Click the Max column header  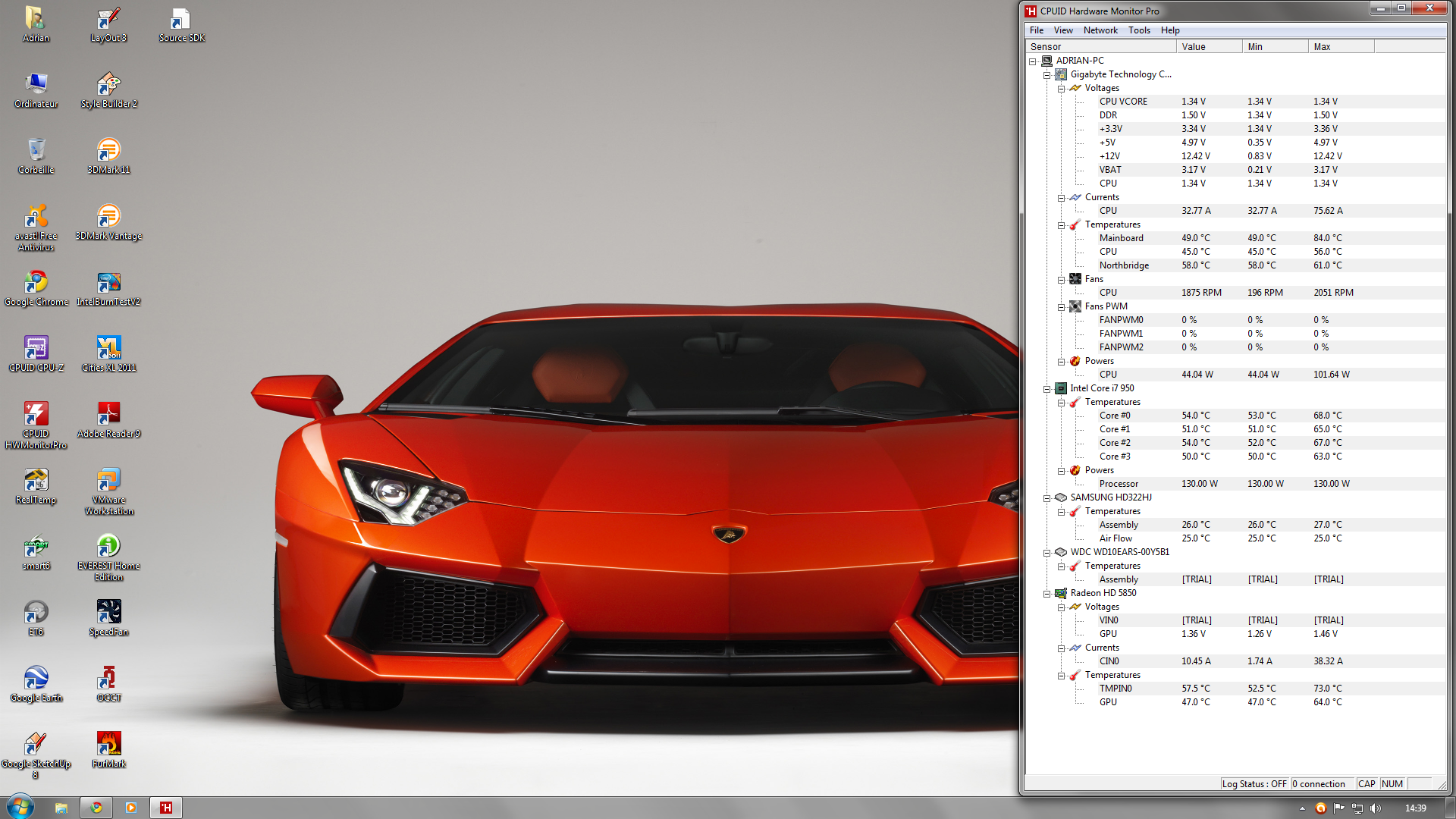(x=1340, y=47)
